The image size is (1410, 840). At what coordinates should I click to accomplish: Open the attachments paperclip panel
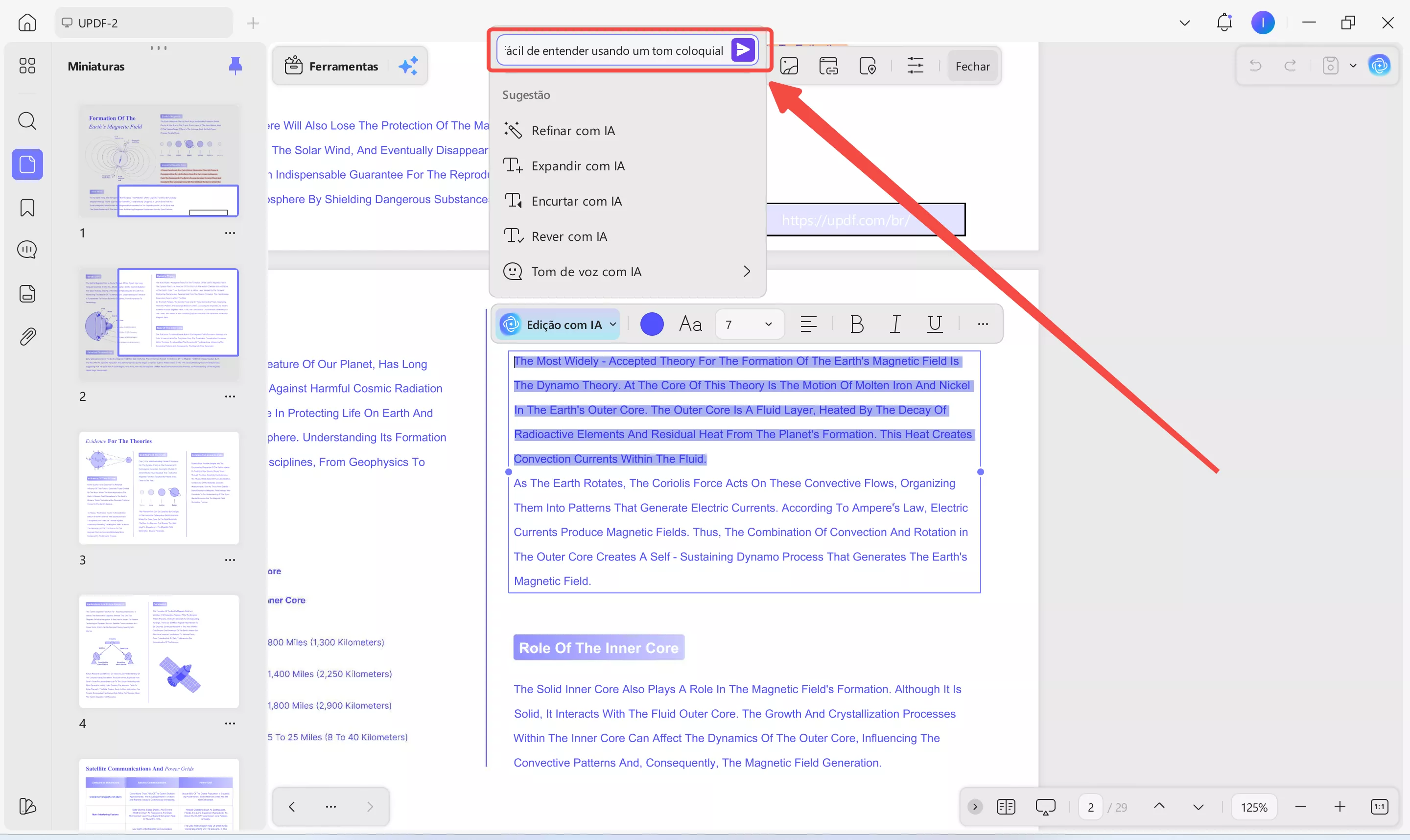27,337
